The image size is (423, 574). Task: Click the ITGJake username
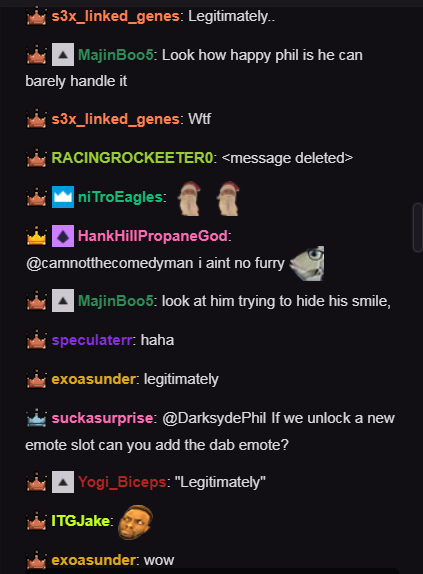[81, 521]
